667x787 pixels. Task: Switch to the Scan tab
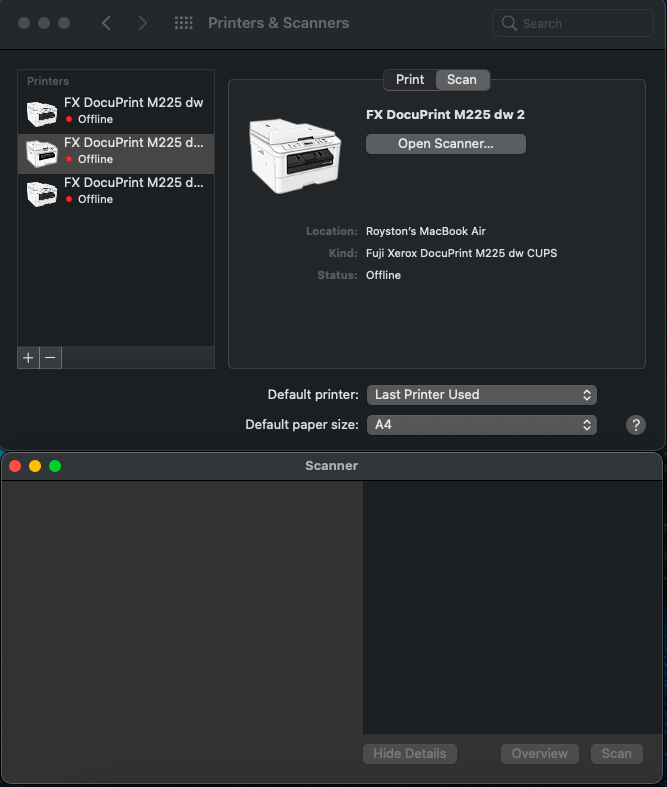click(462, 80)
